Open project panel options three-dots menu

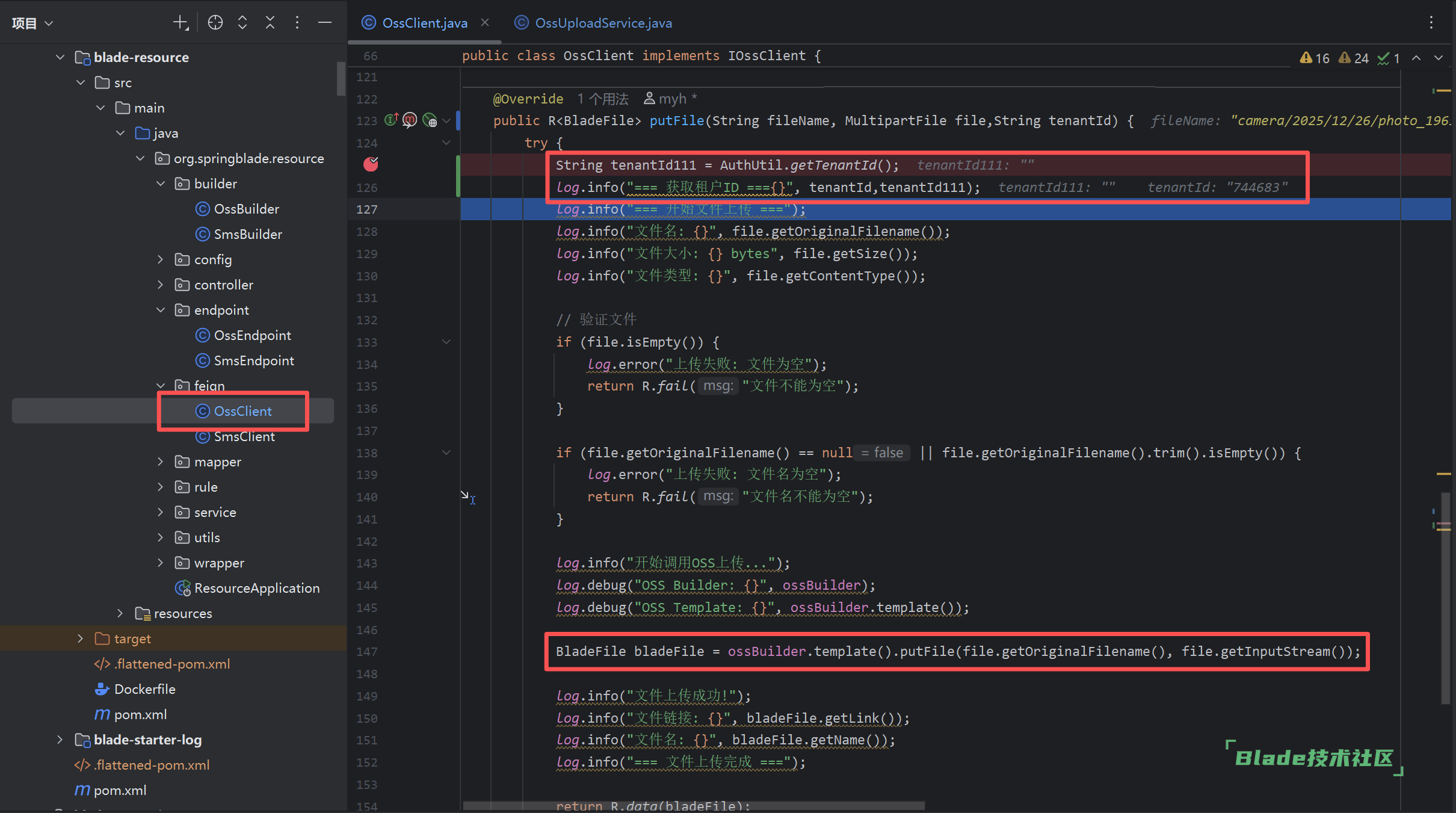[297, 23]
